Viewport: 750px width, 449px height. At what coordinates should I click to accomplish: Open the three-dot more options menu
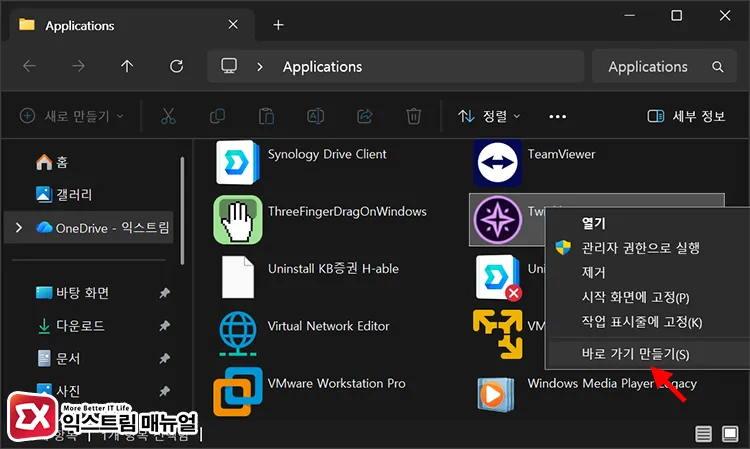point(558,116)
